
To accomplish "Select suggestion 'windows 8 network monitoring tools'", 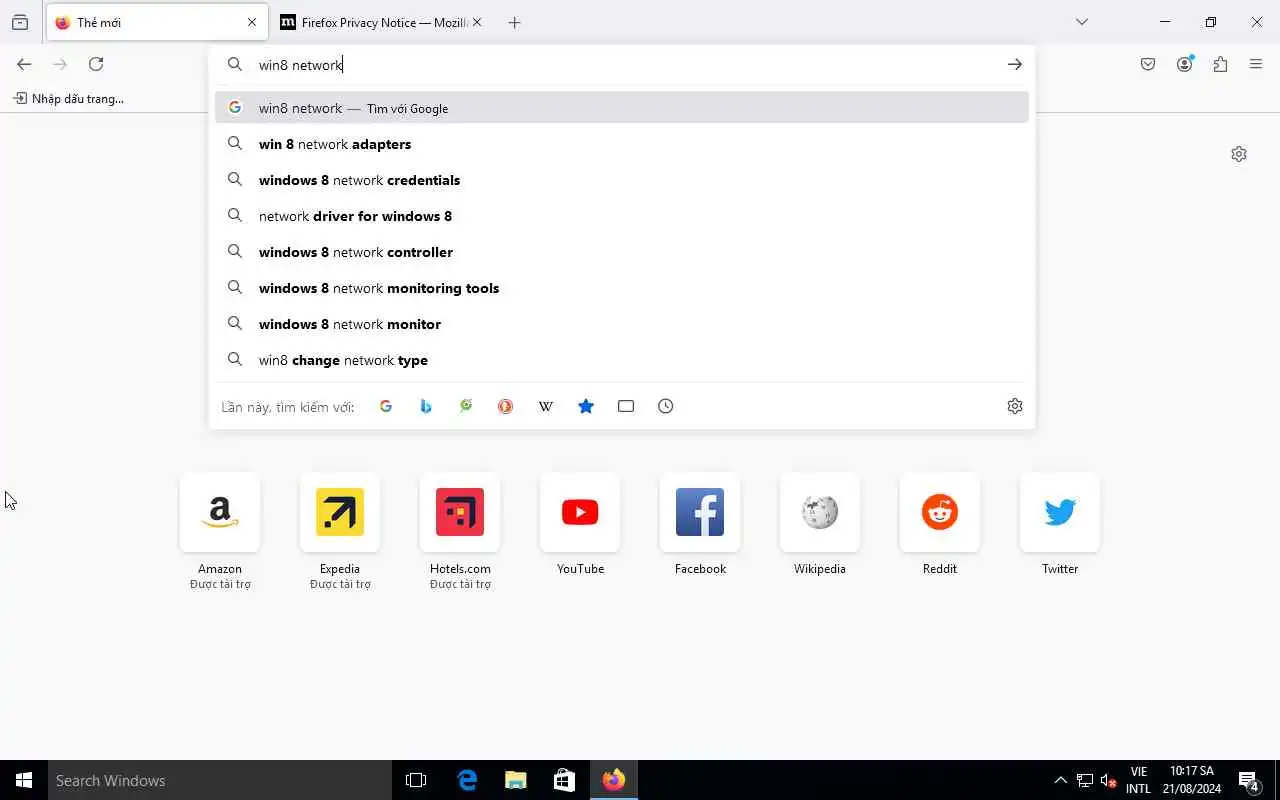I will pyautogui.click(x=621, y=288).
